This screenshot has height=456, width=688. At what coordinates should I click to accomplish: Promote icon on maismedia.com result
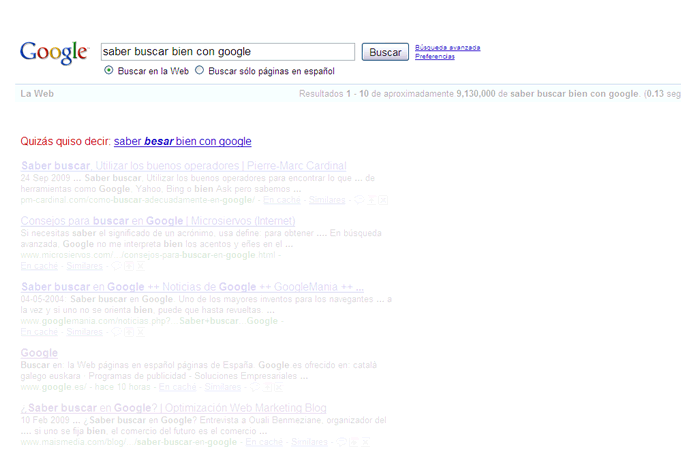354,442
